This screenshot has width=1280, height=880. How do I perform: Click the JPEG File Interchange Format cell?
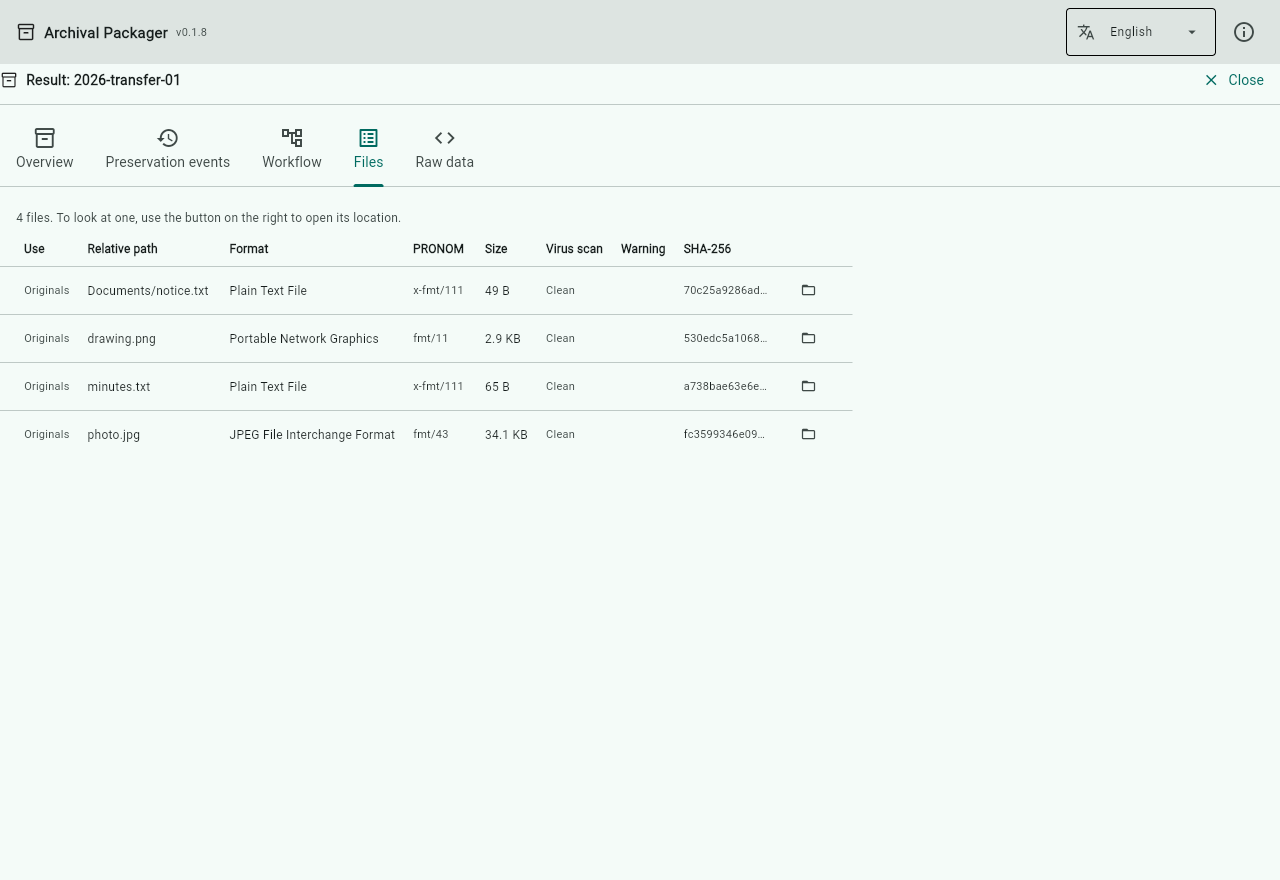point(312,435)
